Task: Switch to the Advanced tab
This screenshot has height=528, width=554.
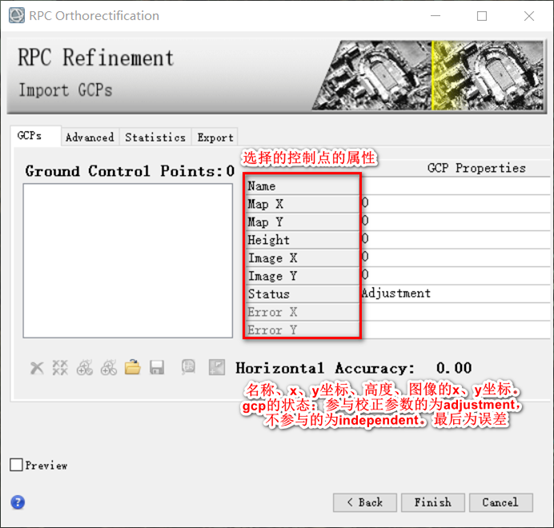Action: pyautogui.click(x=90, y=137)
